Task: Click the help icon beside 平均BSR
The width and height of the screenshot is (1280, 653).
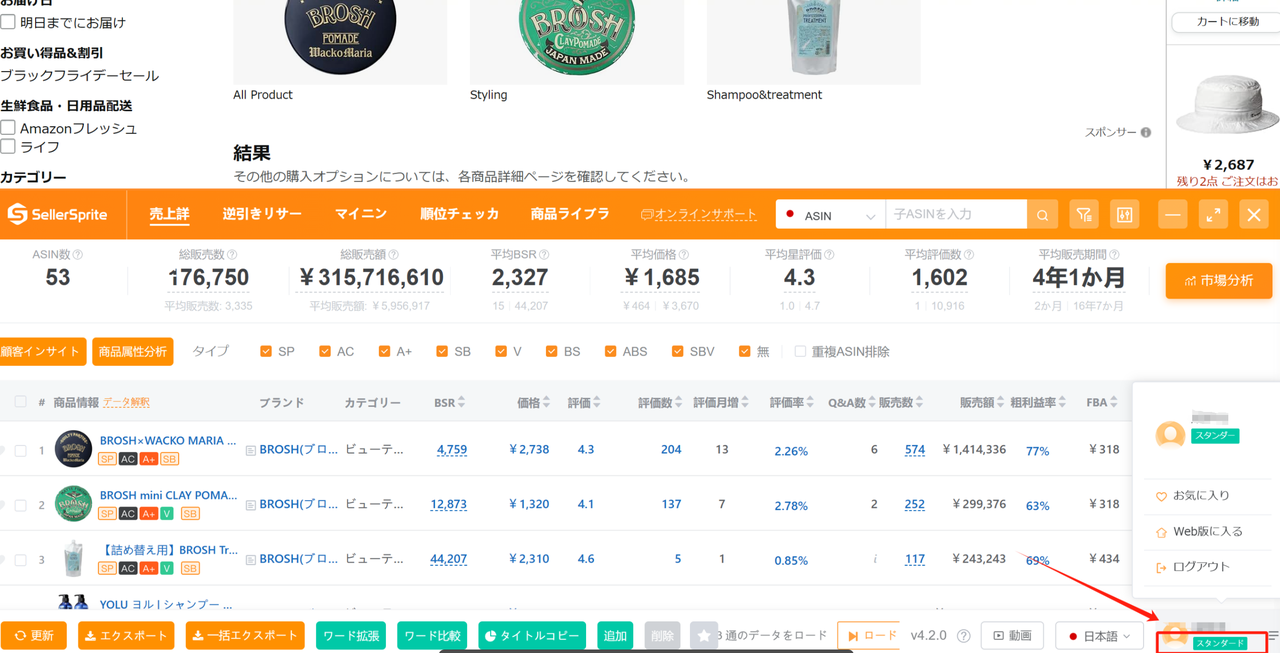Action: click(x=544, y=255)
